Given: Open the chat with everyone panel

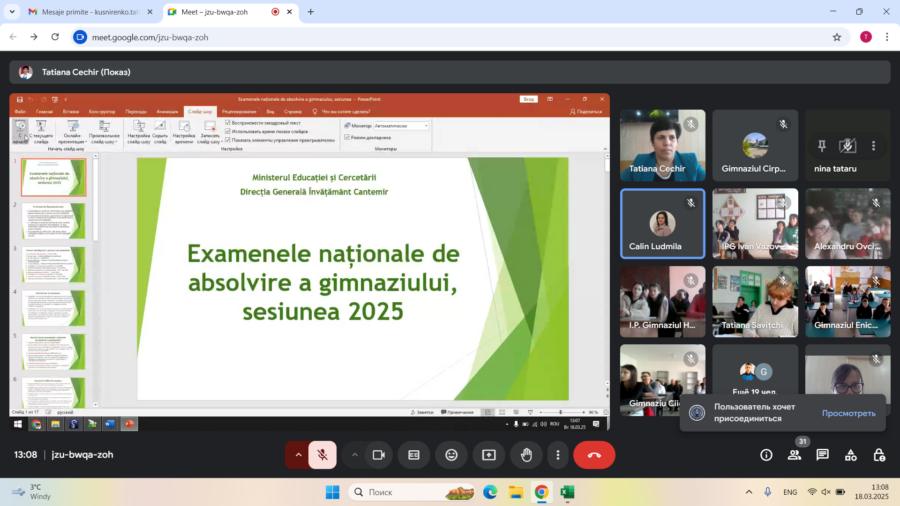Looking at the screenshot, I should [x=822, y=455].
